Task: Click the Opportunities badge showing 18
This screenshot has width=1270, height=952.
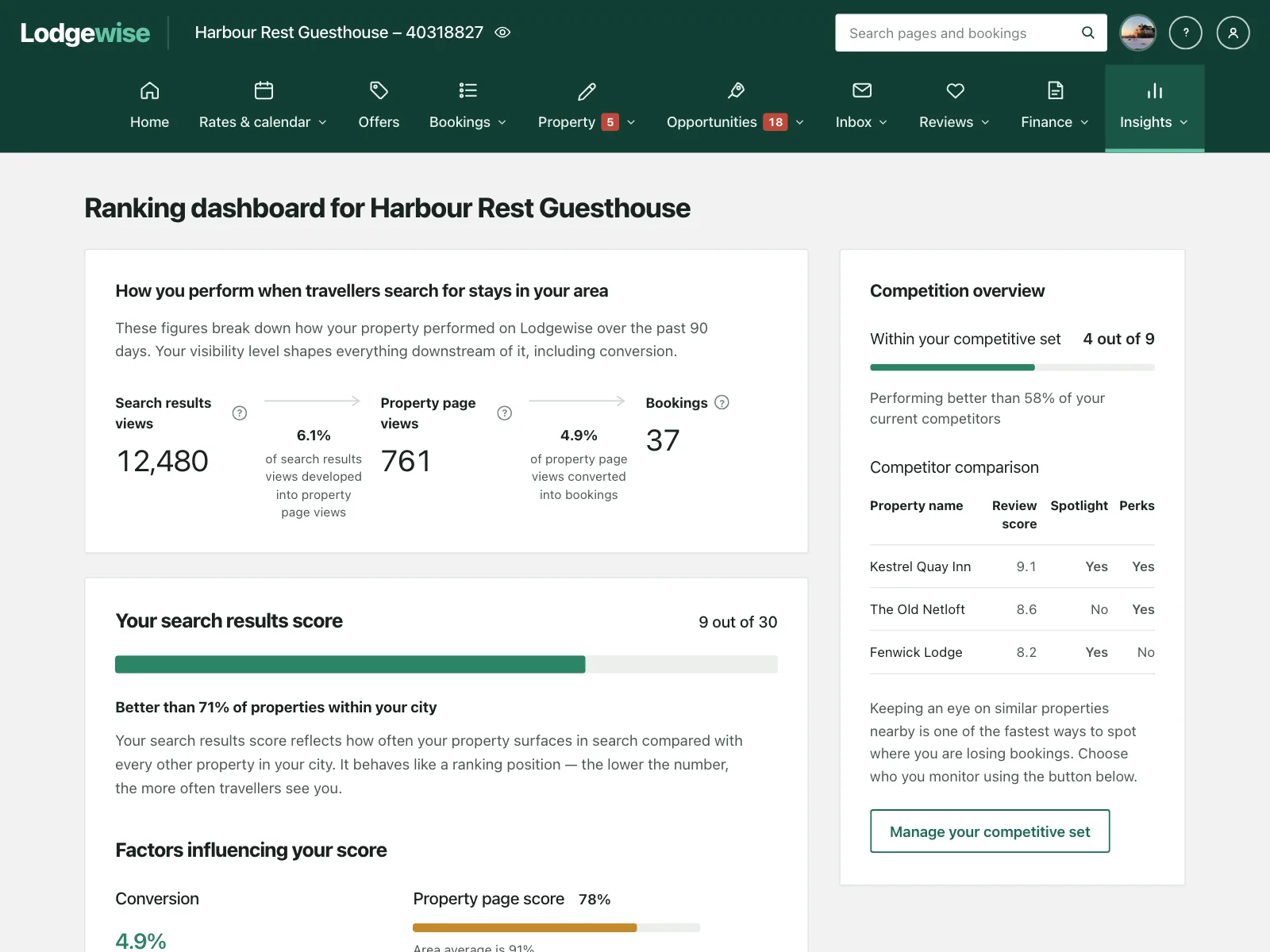Action: pos(775,122)
